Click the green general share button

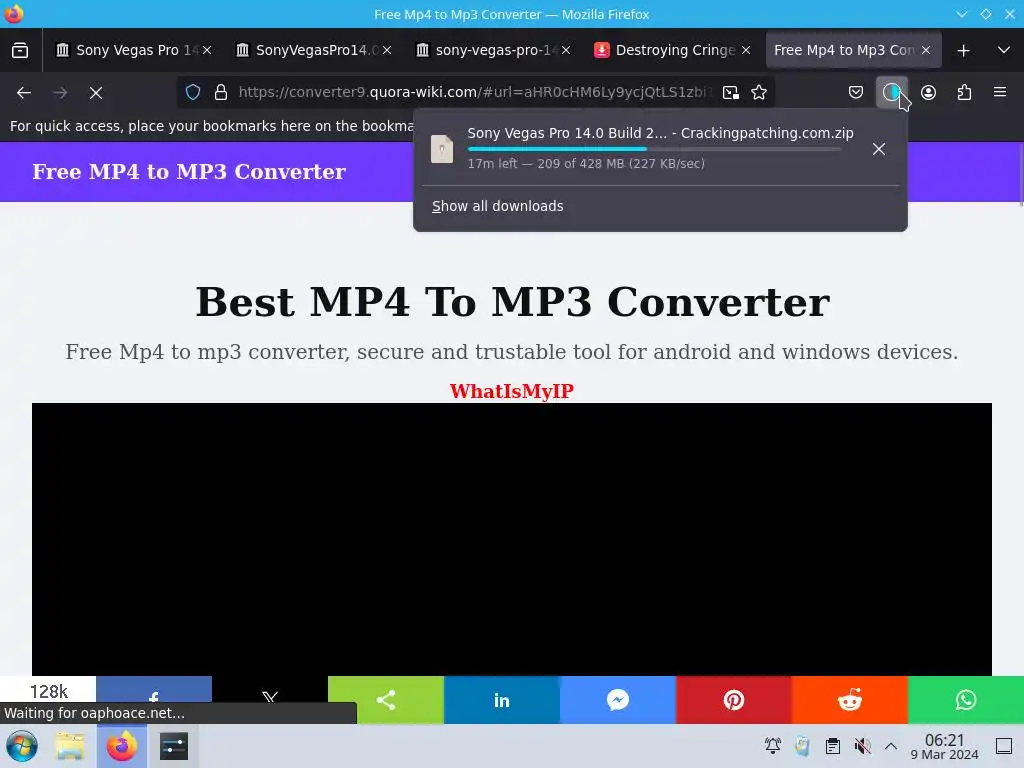tap(385, 700)
